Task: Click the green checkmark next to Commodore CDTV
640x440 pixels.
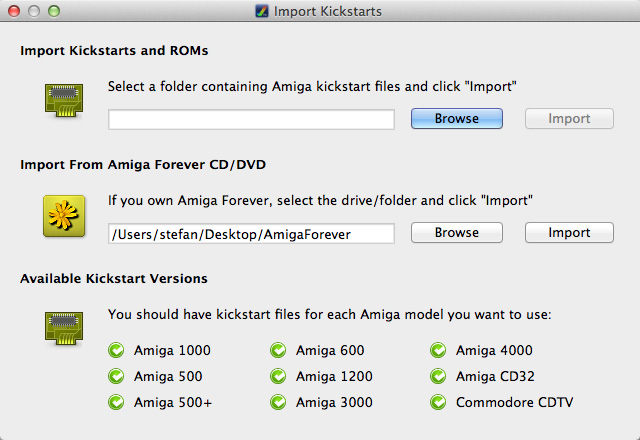Action: coord(438,402)
